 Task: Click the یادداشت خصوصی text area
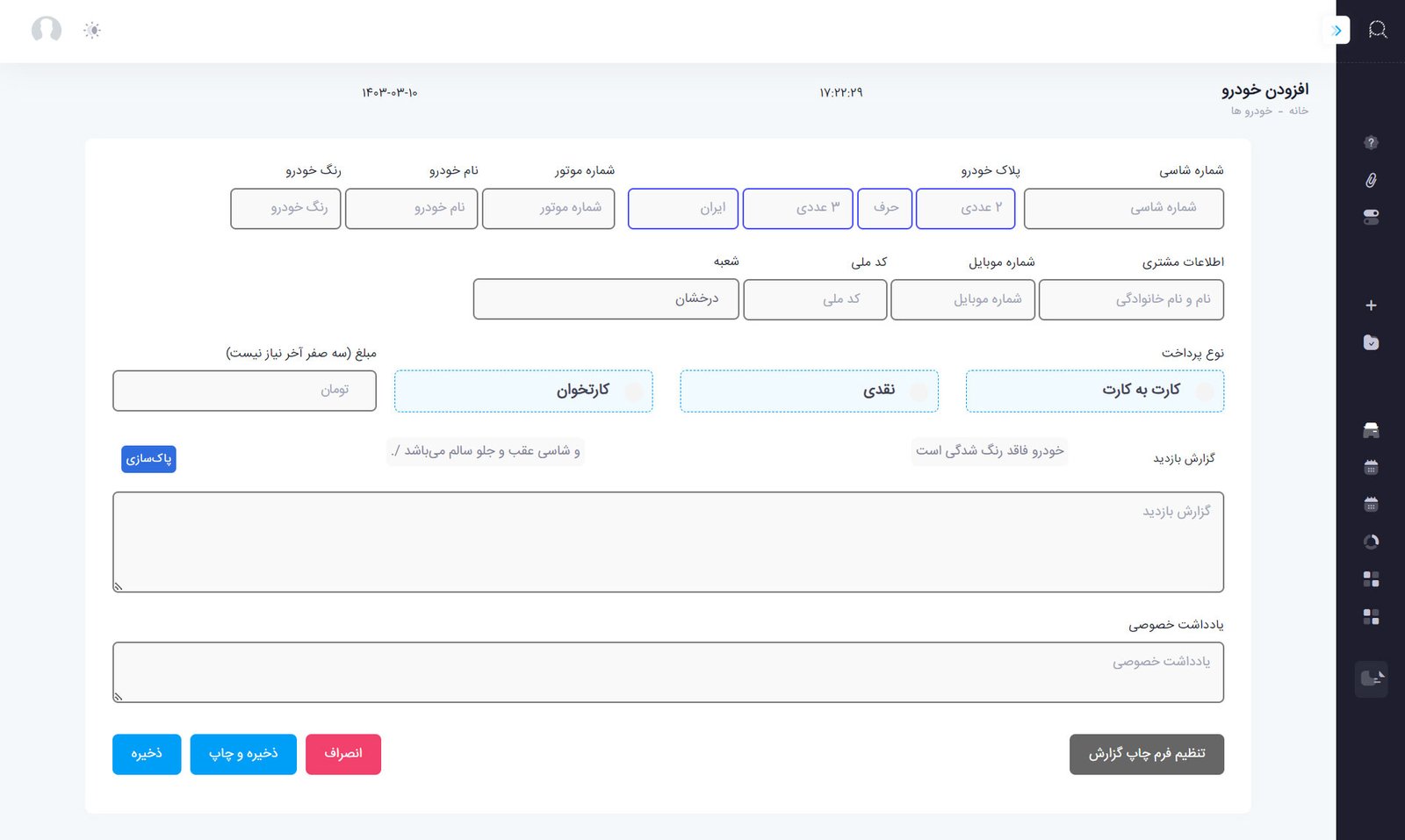click(x=668, y=672)
